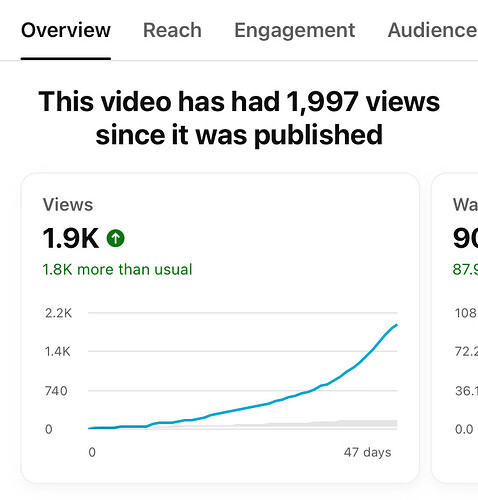Click the 2.2K gridline label
Screen dimensions: 478x500
tap(58, 313)
